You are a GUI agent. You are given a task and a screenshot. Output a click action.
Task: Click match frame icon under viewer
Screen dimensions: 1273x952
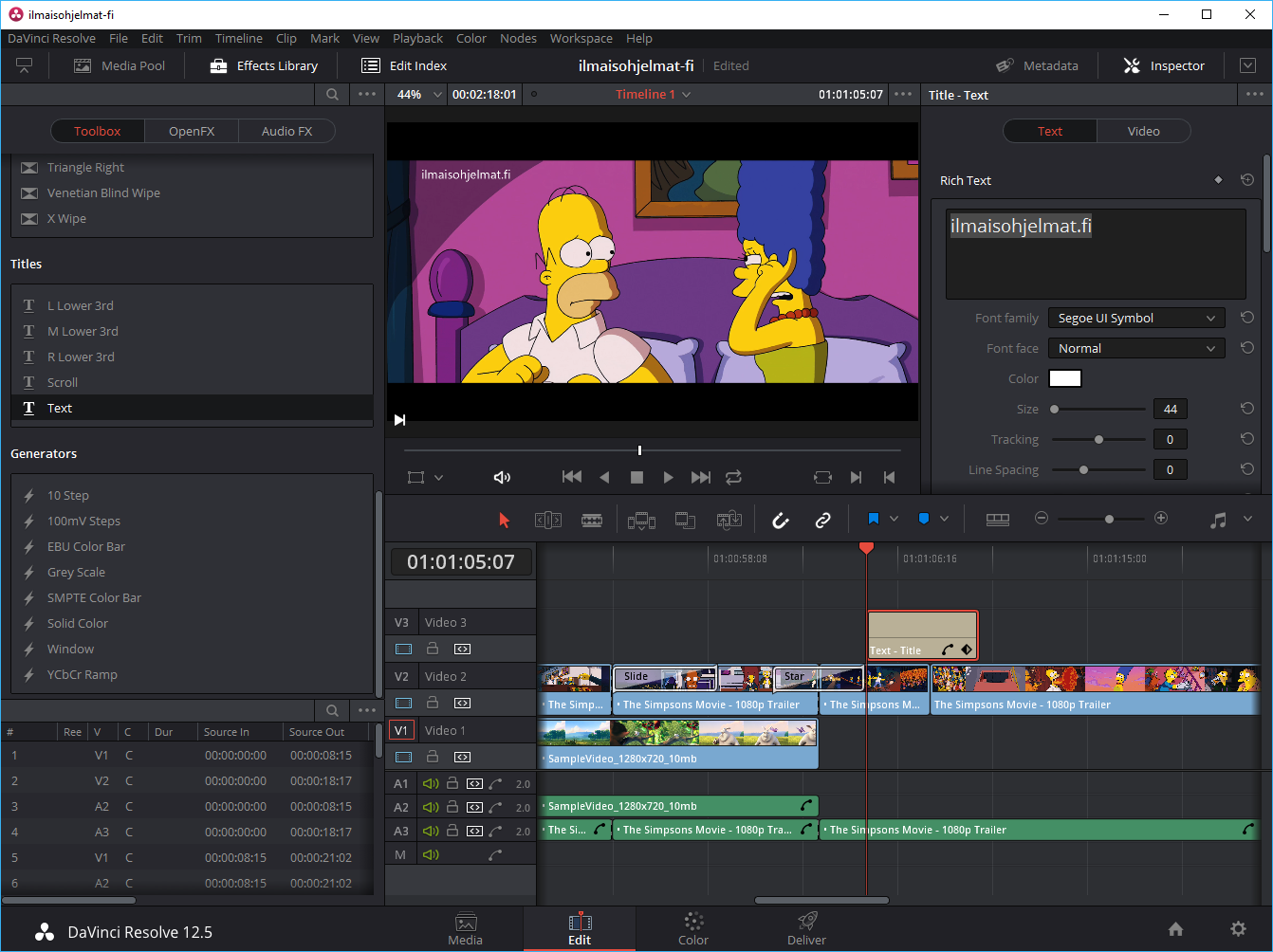click(x=822, y=477)
